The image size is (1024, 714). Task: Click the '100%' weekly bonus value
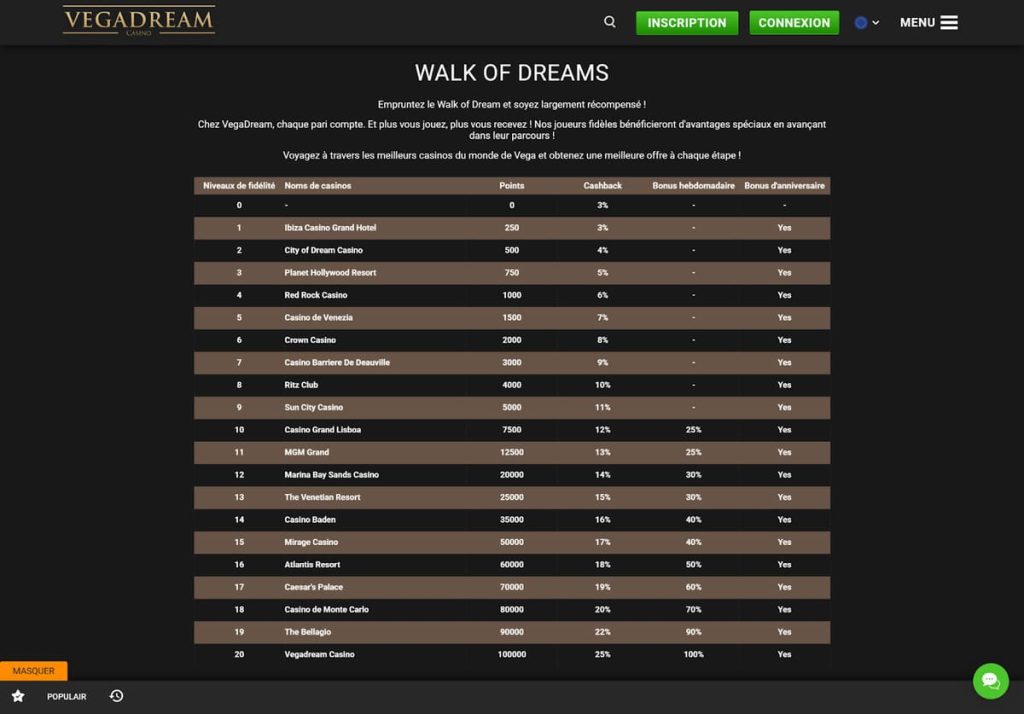[694, 655]
